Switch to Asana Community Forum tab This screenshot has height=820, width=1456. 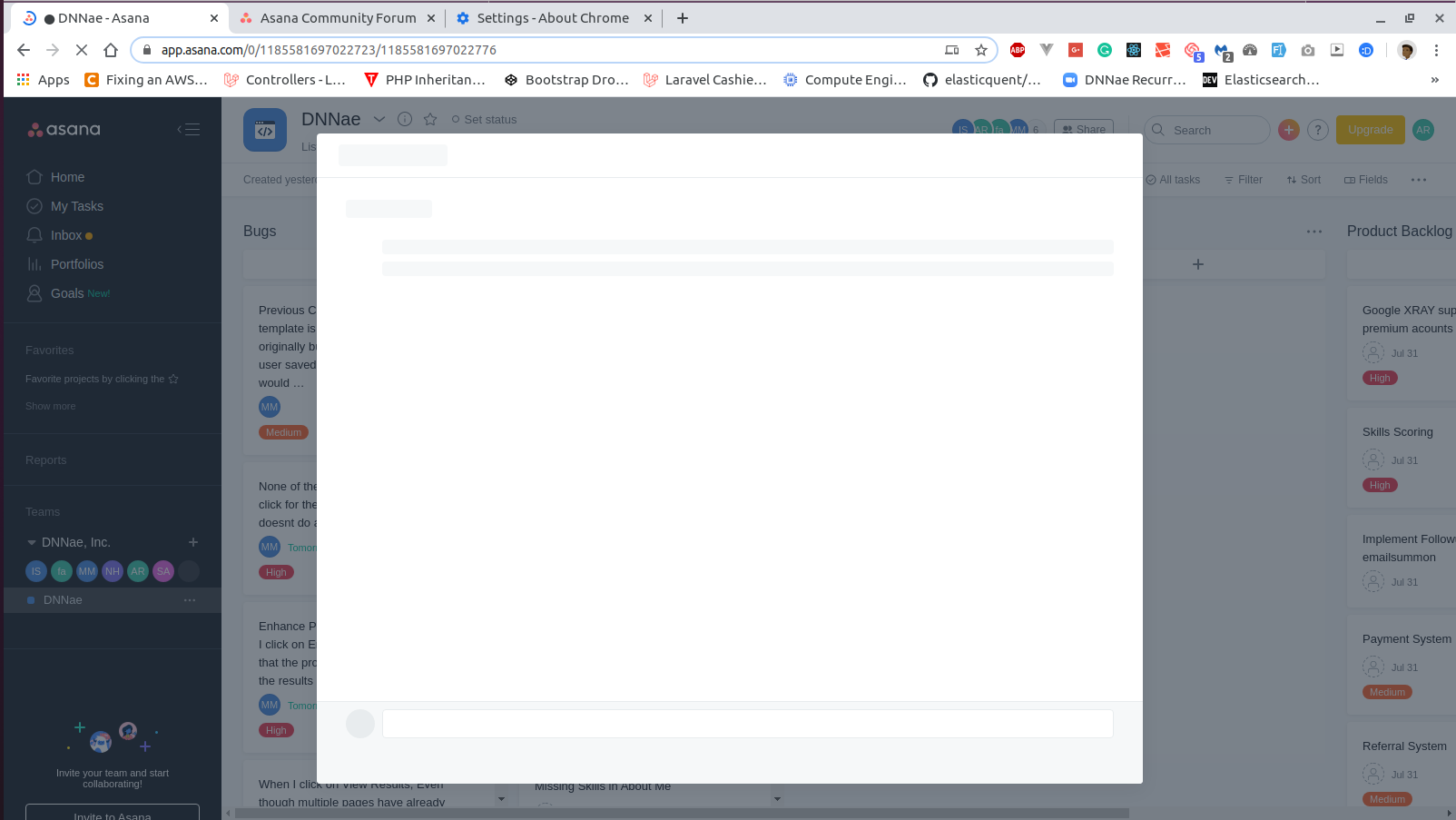338,18
